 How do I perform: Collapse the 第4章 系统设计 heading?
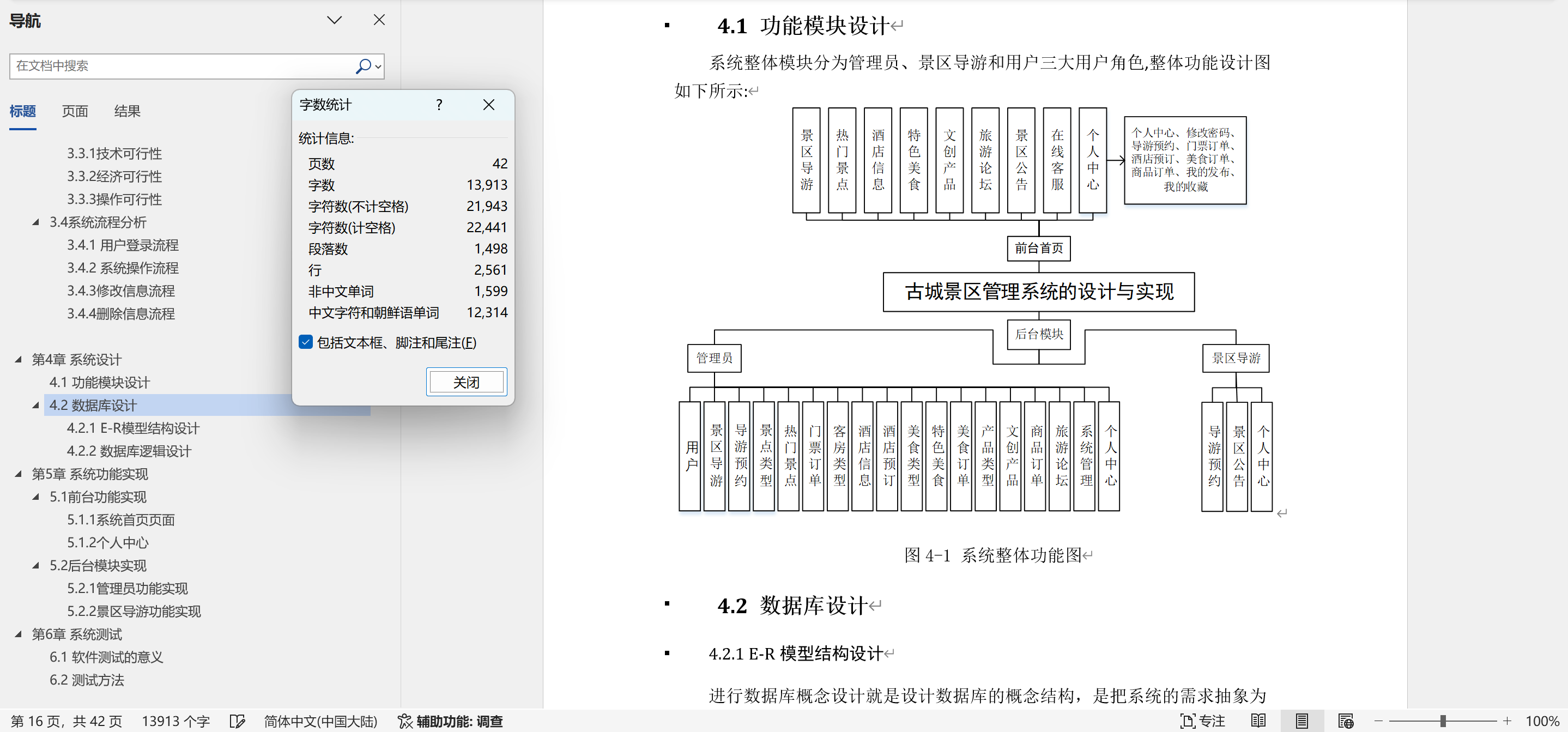coord(19,359)
